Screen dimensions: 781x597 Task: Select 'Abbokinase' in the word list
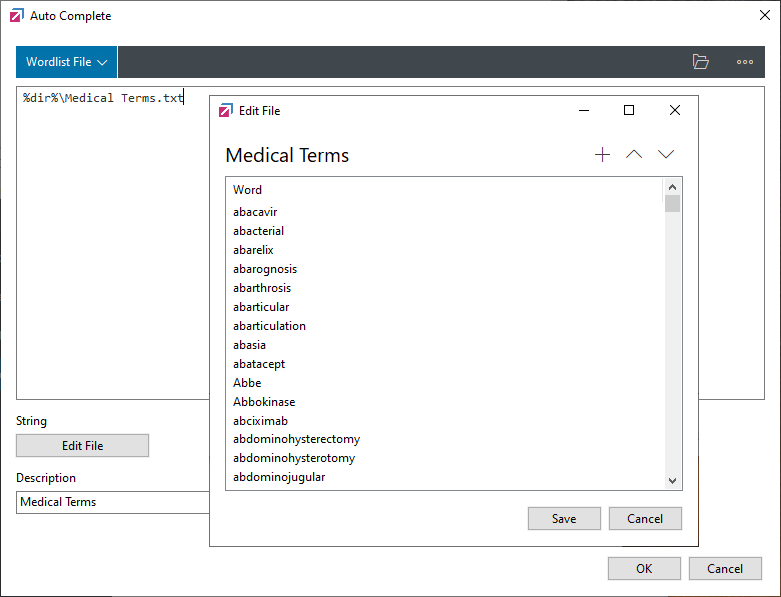coord(264,402)
